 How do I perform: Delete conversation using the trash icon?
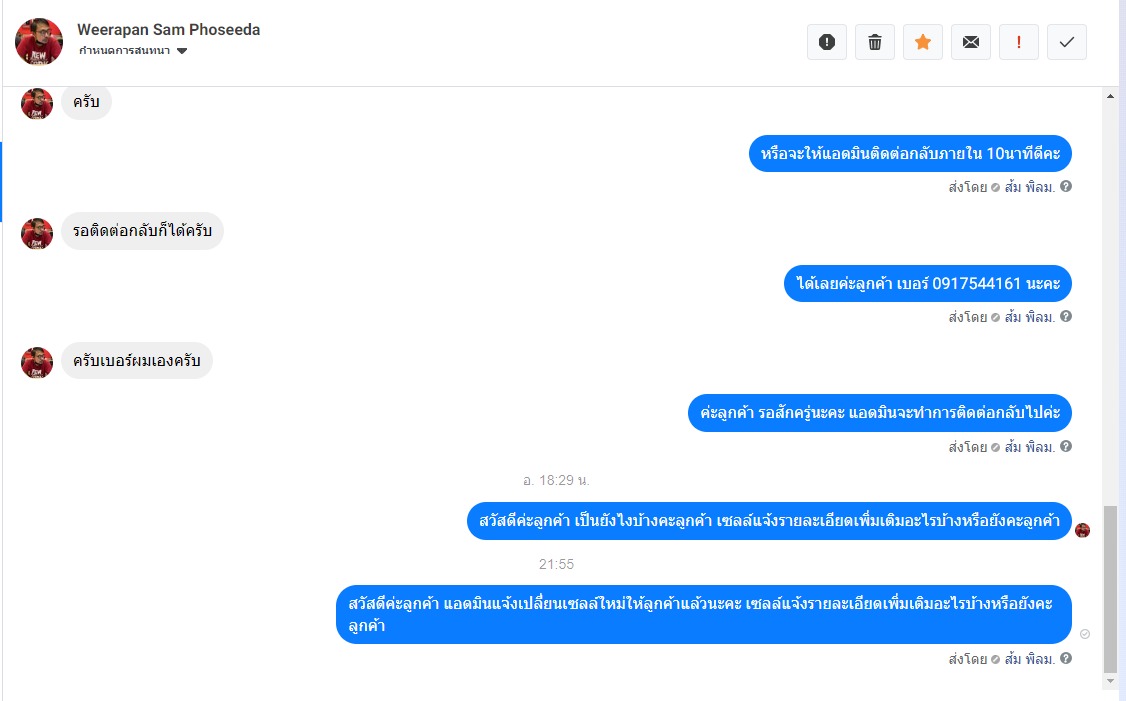click(x=875, y=42)
